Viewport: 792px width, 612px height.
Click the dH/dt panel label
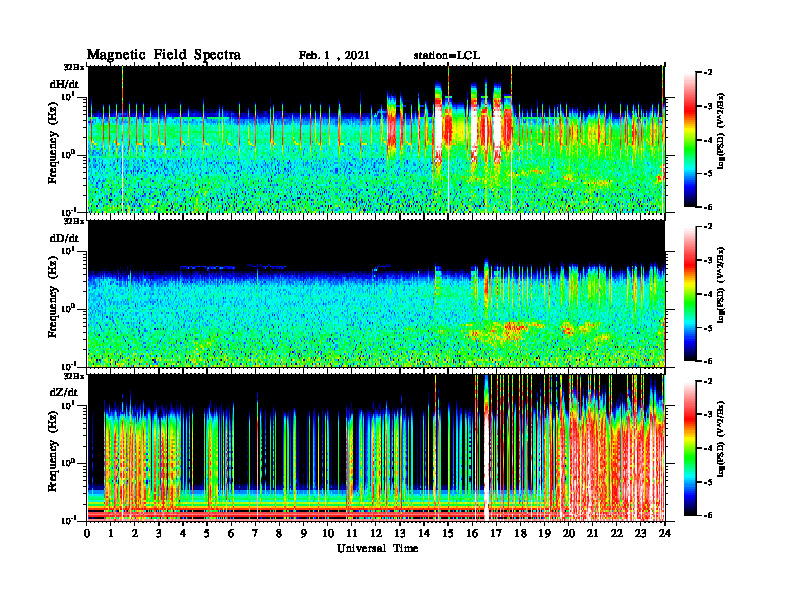[64, 84]
